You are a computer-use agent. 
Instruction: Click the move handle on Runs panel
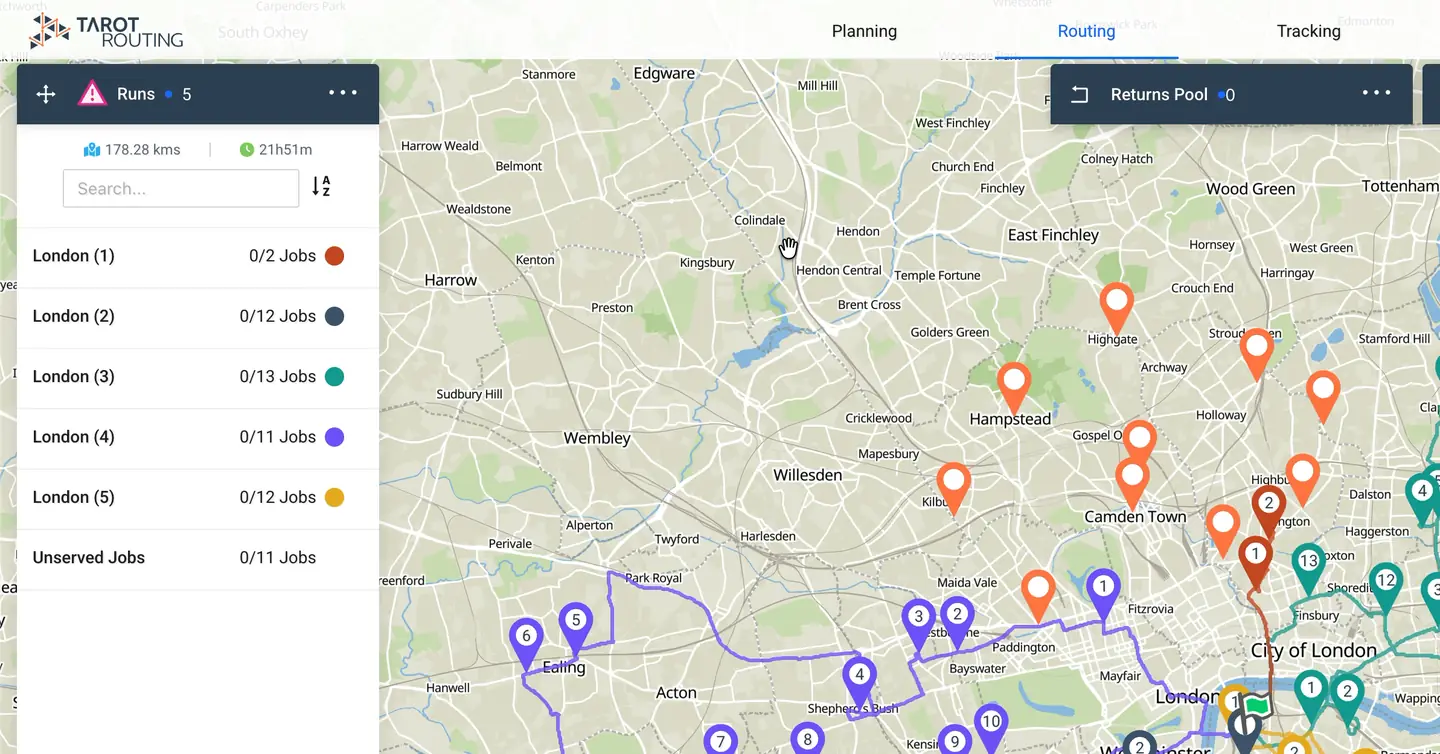(46, 94)
